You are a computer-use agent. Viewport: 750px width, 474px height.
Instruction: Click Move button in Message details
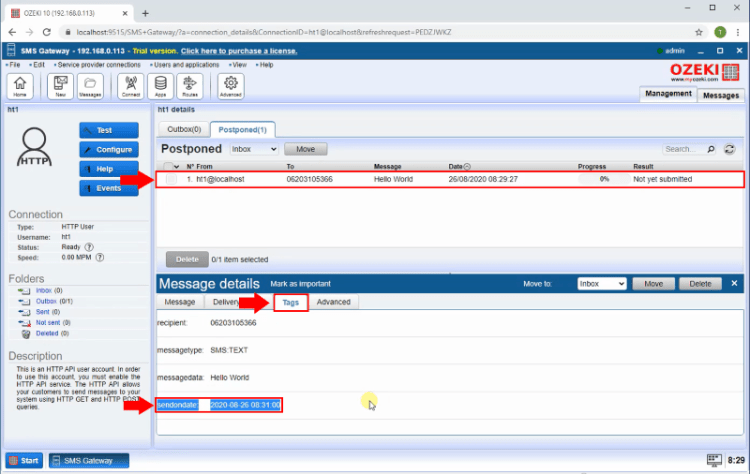(653, 284)
